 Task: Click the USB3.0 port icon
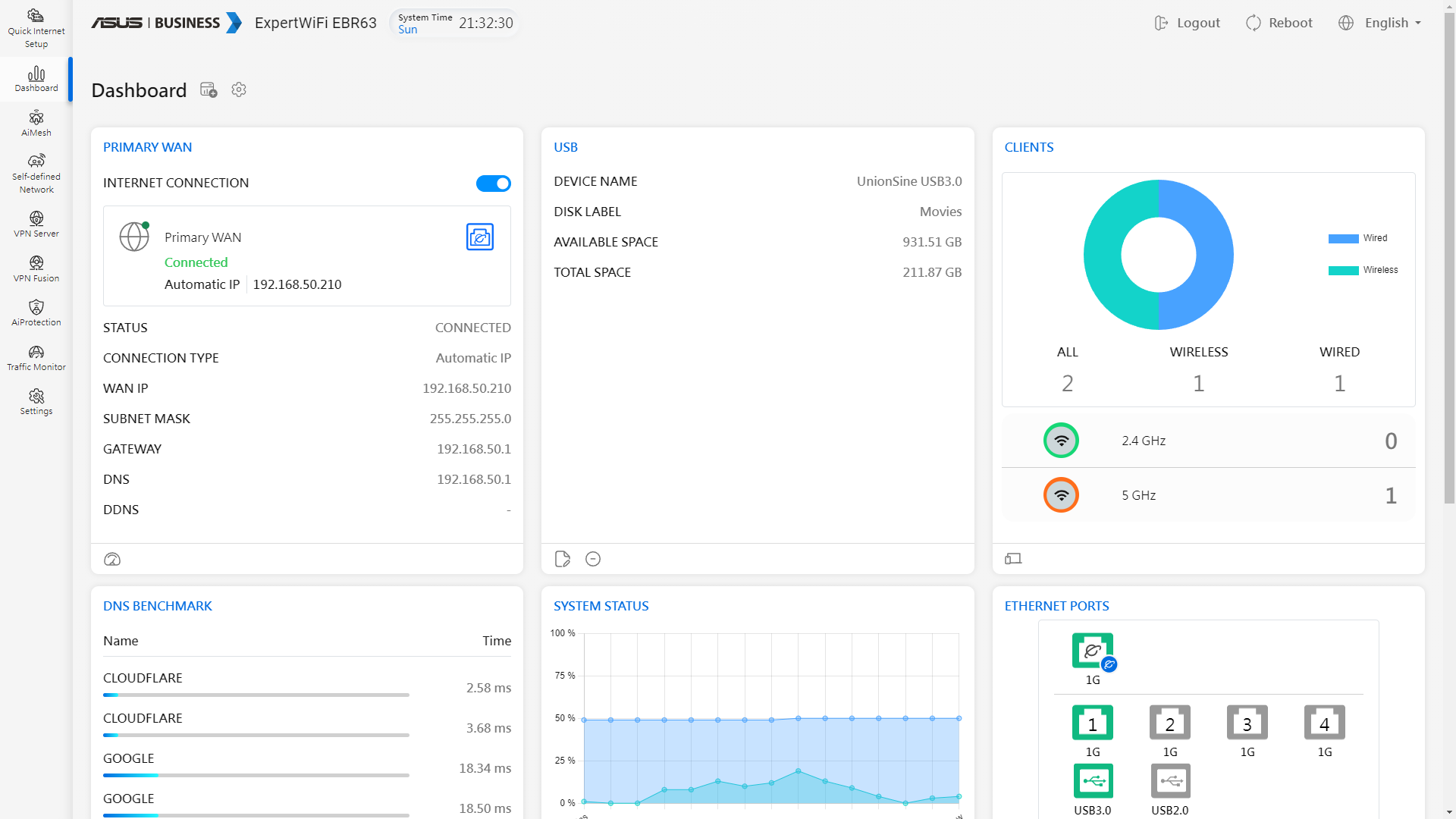pyautogui.click(x=1092, y=781)
